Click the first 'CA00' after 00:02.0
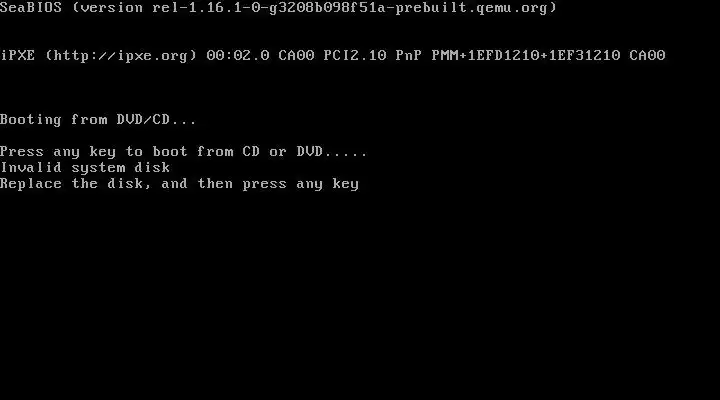 point(296,56)
